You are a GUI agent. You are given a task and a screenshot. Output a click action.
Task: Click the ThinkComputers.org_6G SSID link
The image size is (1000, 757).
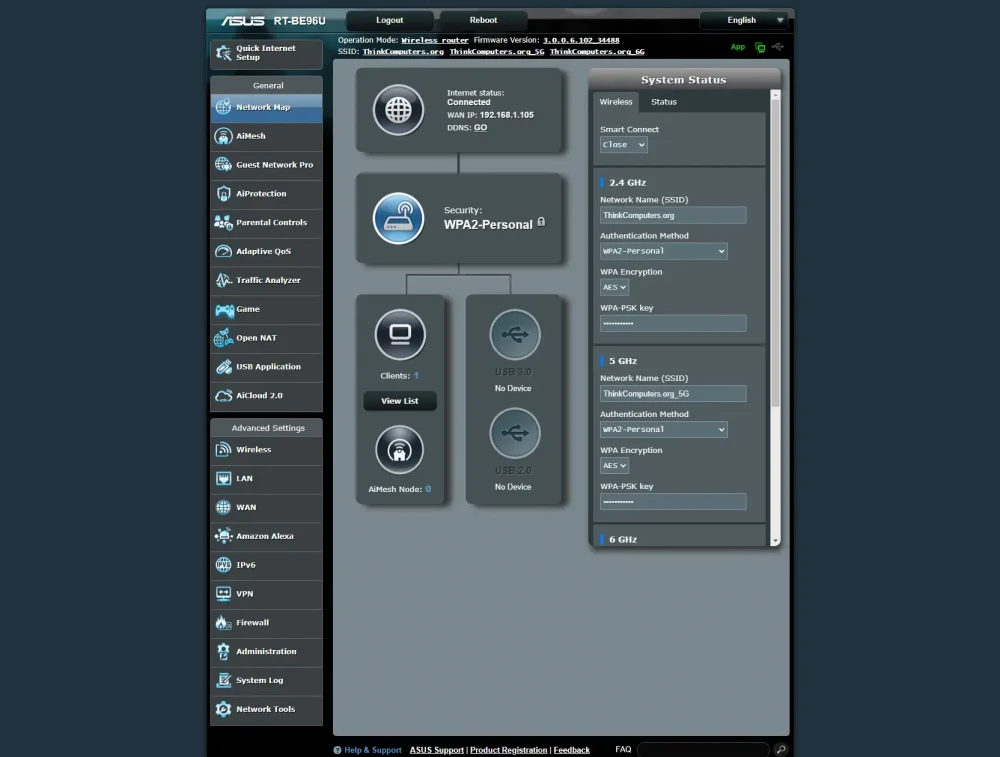click(x=597, y=52)
